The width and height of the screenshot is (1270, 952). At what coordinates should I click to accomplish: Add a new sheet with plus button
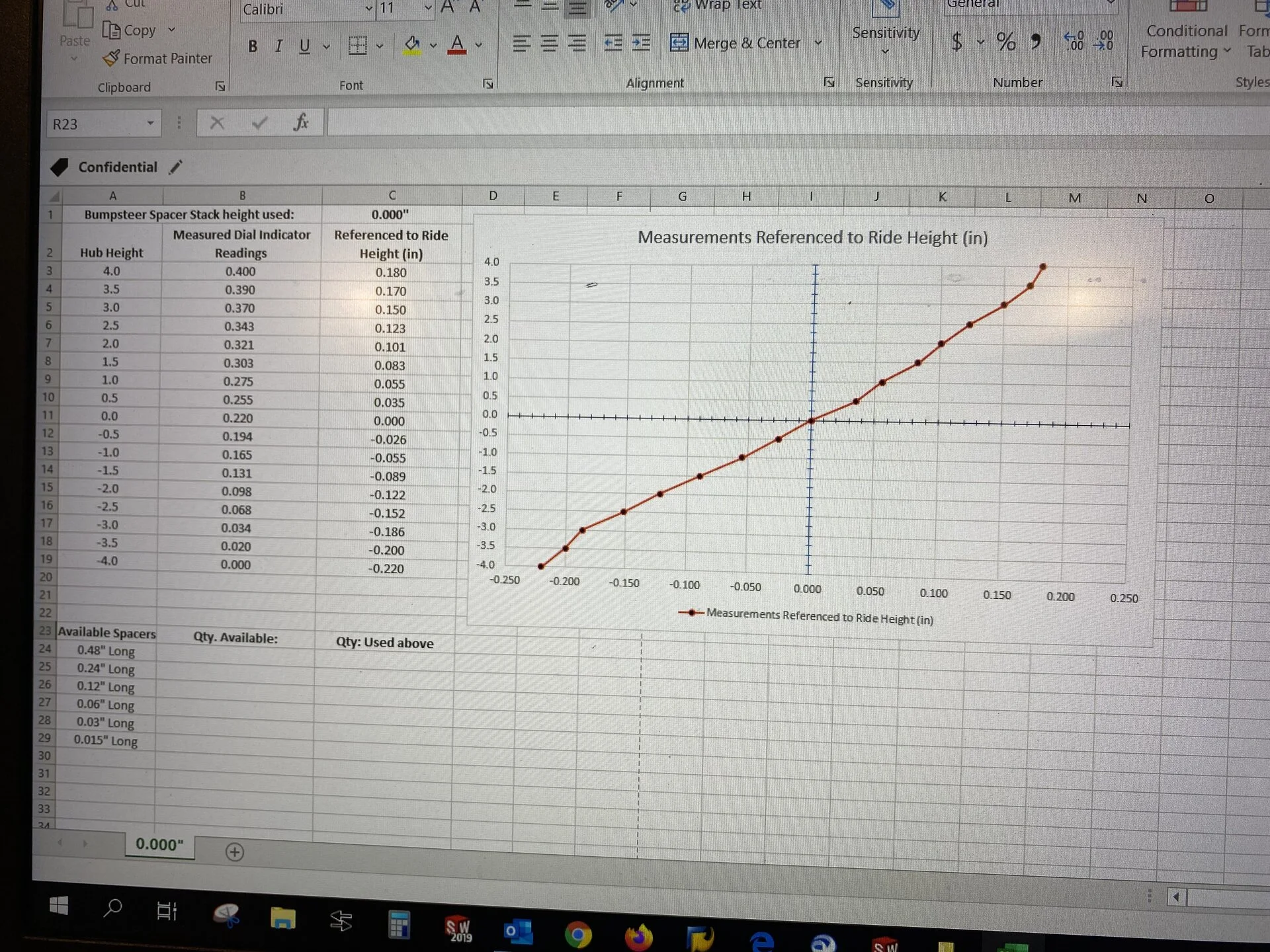(x=234, y=852)
